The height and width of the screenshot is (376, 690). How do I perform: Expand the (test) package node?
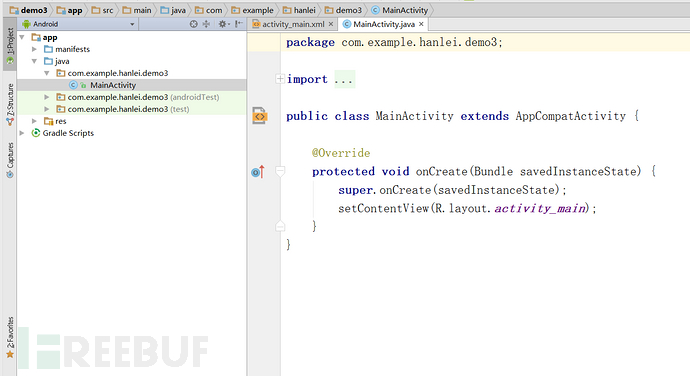click(47, 109)
